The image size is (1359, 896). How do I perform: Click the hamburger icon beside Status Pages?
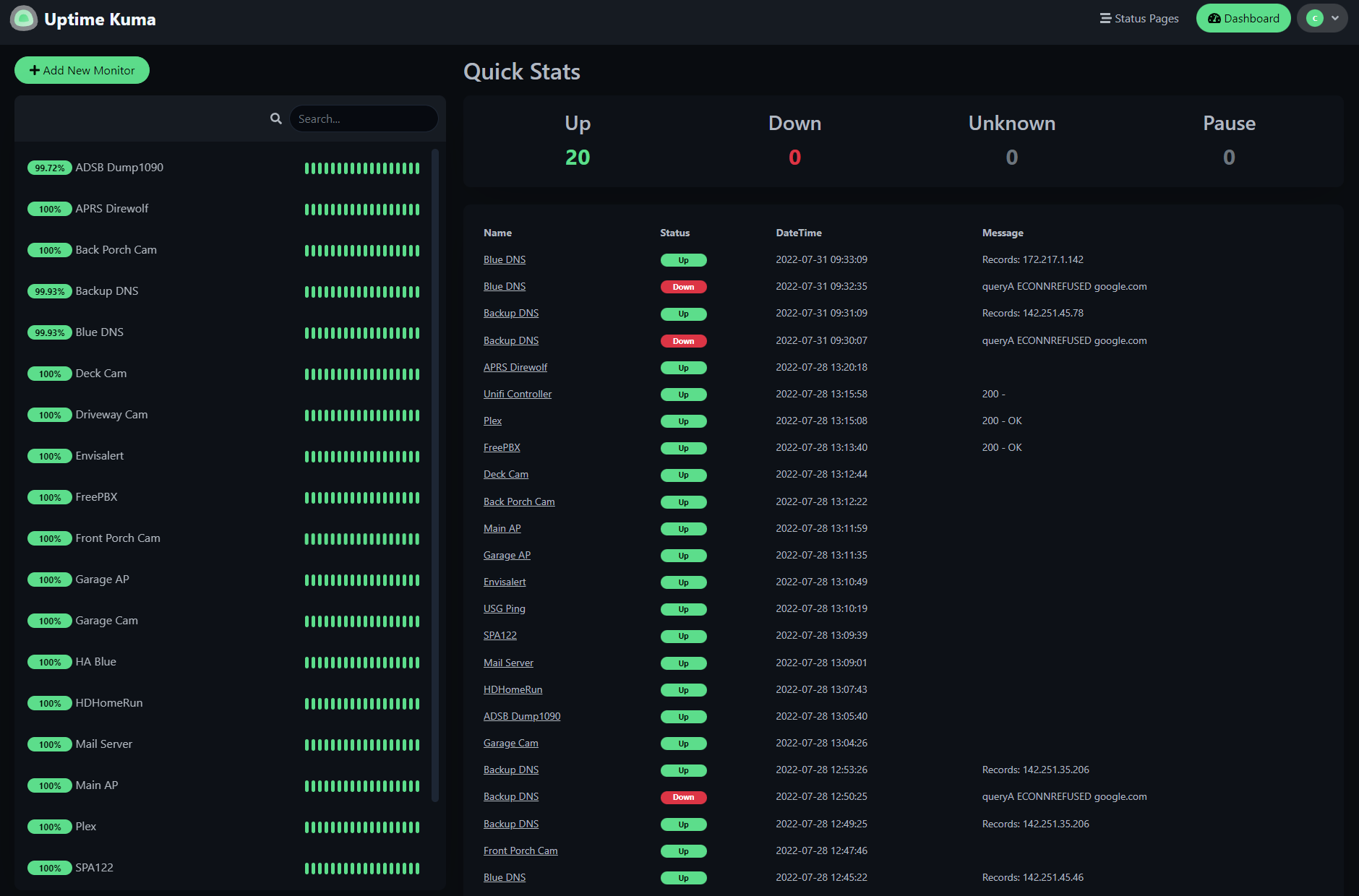[x=1105, y=18]
